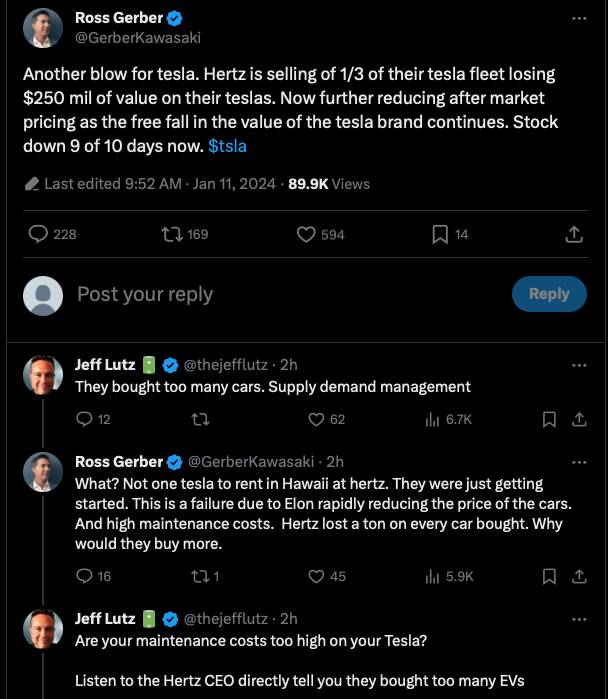Open reply thread with 16 comments
608x699 pixels.
(x=93, y=576)
